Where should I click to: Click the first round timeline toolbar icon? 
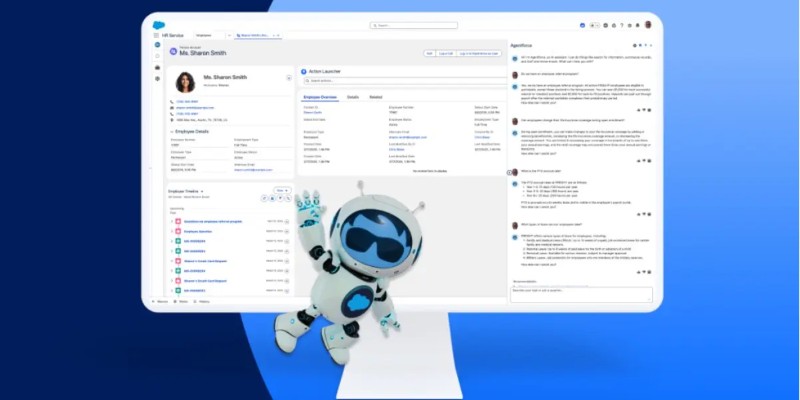click(264, 198)
